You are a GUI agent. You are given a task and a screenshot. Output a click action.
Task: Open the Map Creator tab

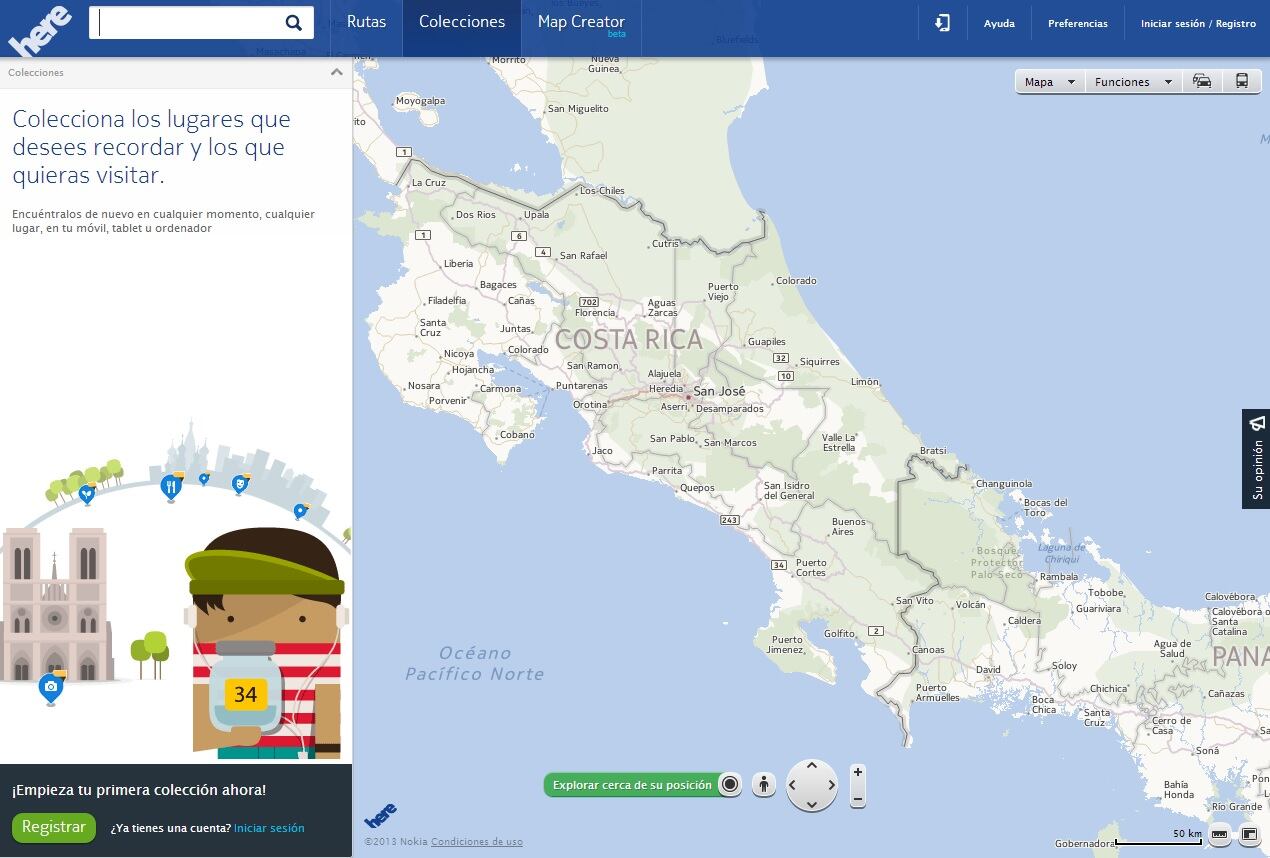581,22
